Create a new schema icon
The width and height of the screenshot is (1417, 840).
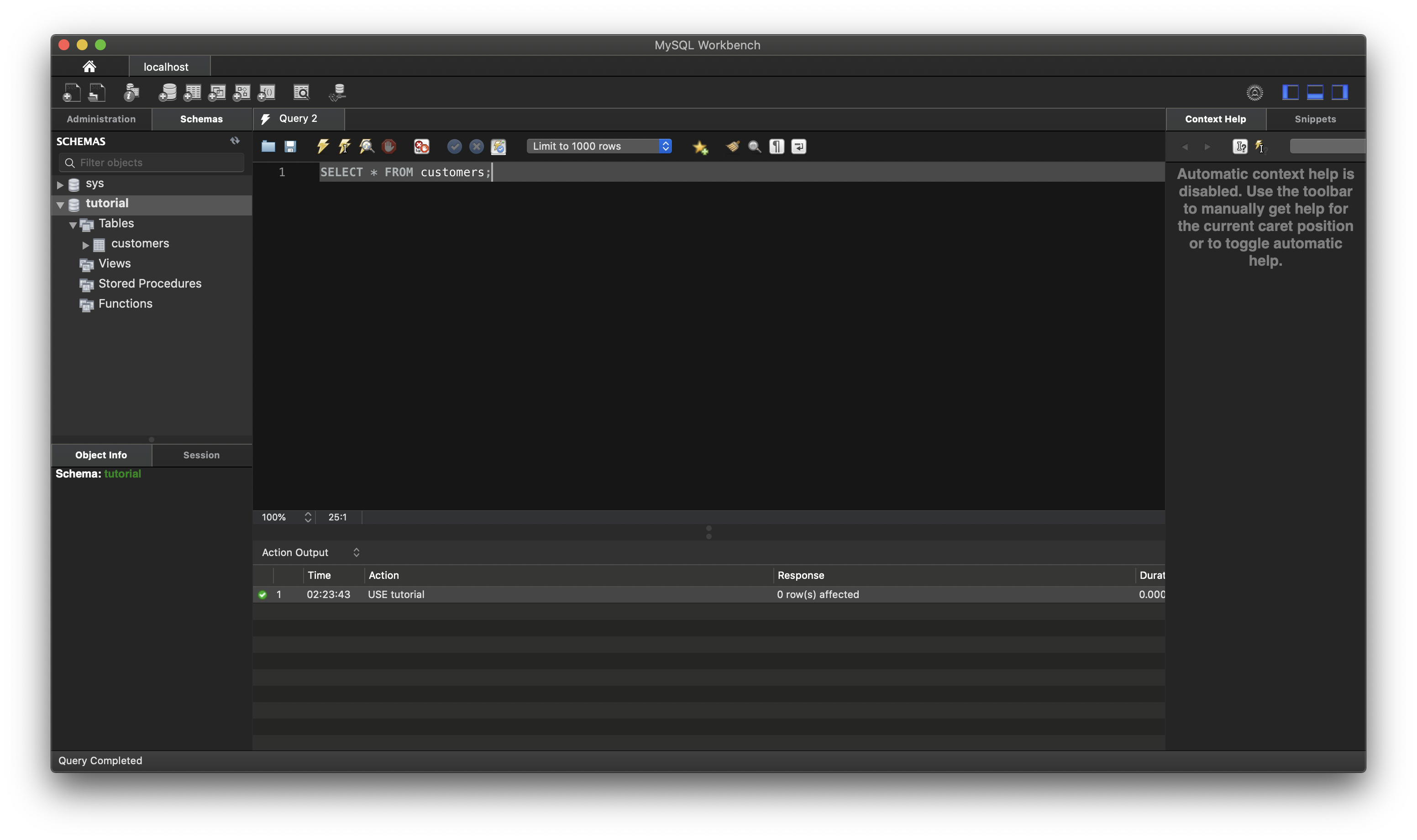pos(167,92)
